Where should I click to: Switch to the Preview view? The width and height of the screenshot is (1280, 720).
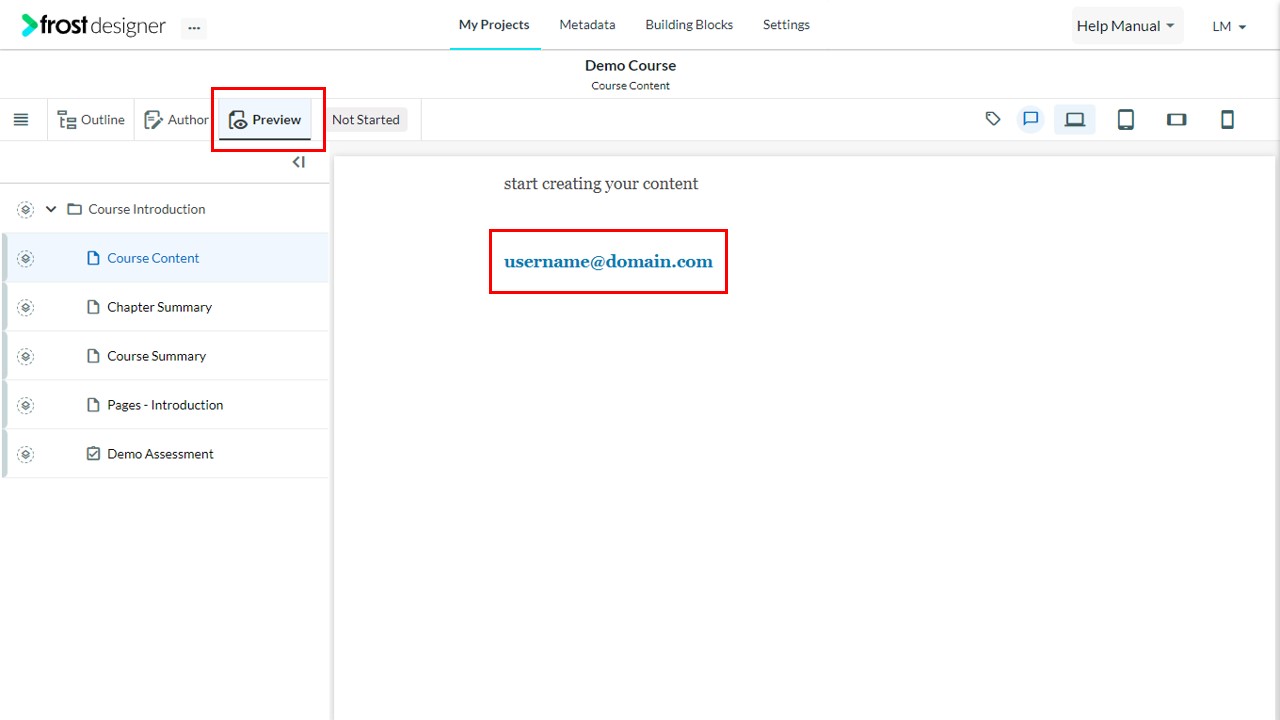tap(265, 120)
